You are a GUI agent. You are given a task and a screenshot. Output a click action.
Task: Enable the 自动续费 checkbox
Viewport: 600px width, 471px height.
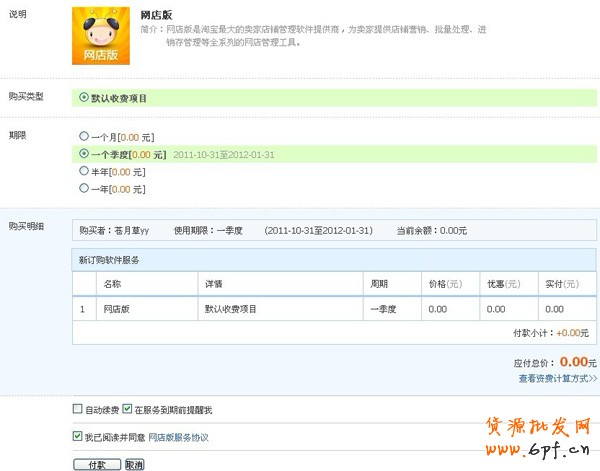click(x=79, y=410)
